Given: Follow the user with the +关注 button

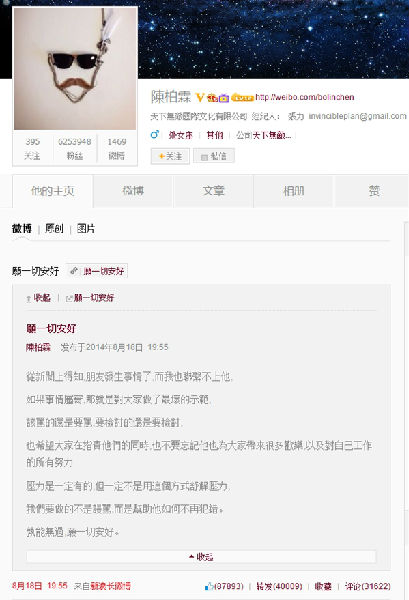Looking at the screenshot, I should click(170, 156).
